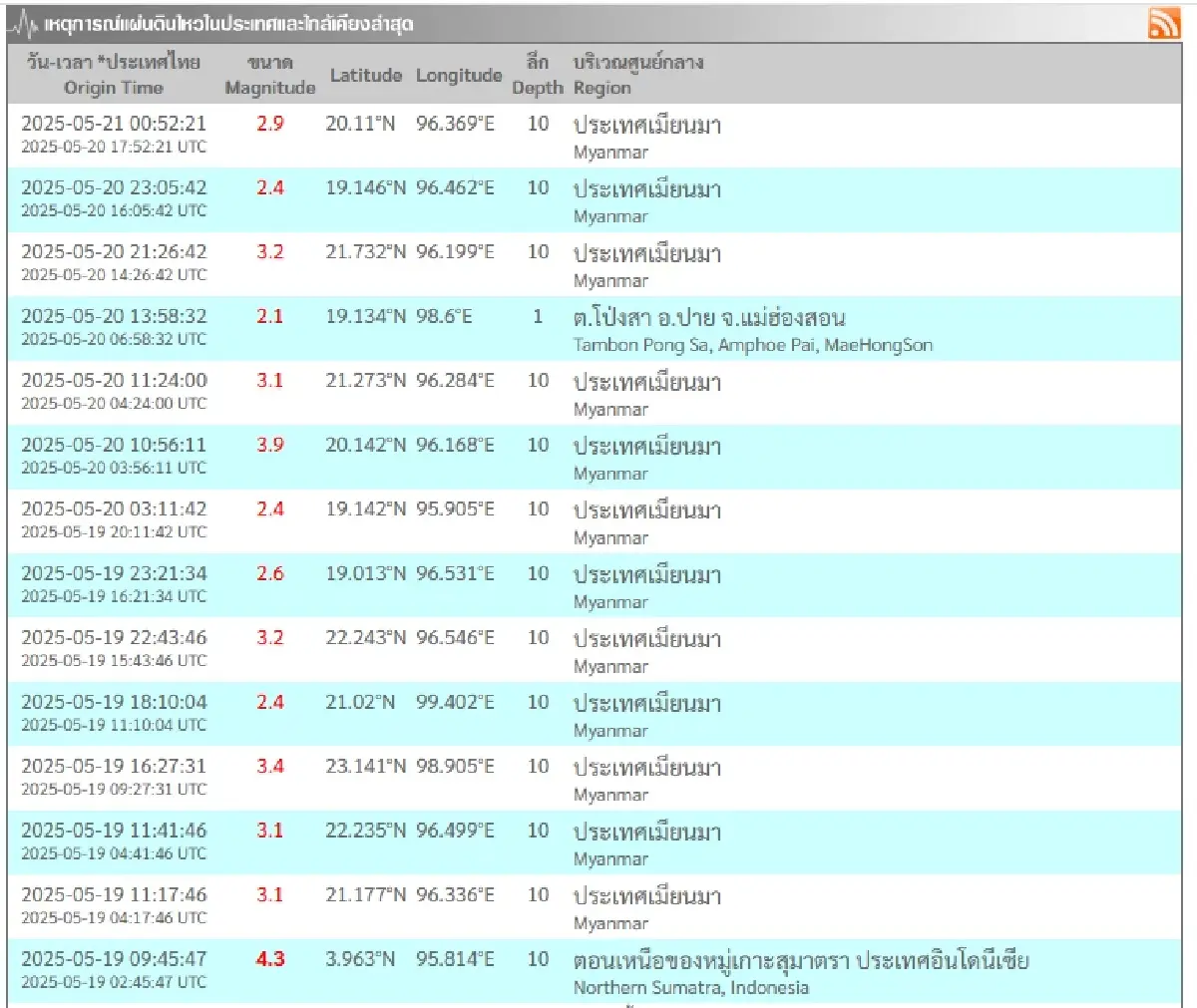Open the 2025-05-20 23:05:42 earthquake entry
Viewport: 1197px width, 1008px height.
114,187
